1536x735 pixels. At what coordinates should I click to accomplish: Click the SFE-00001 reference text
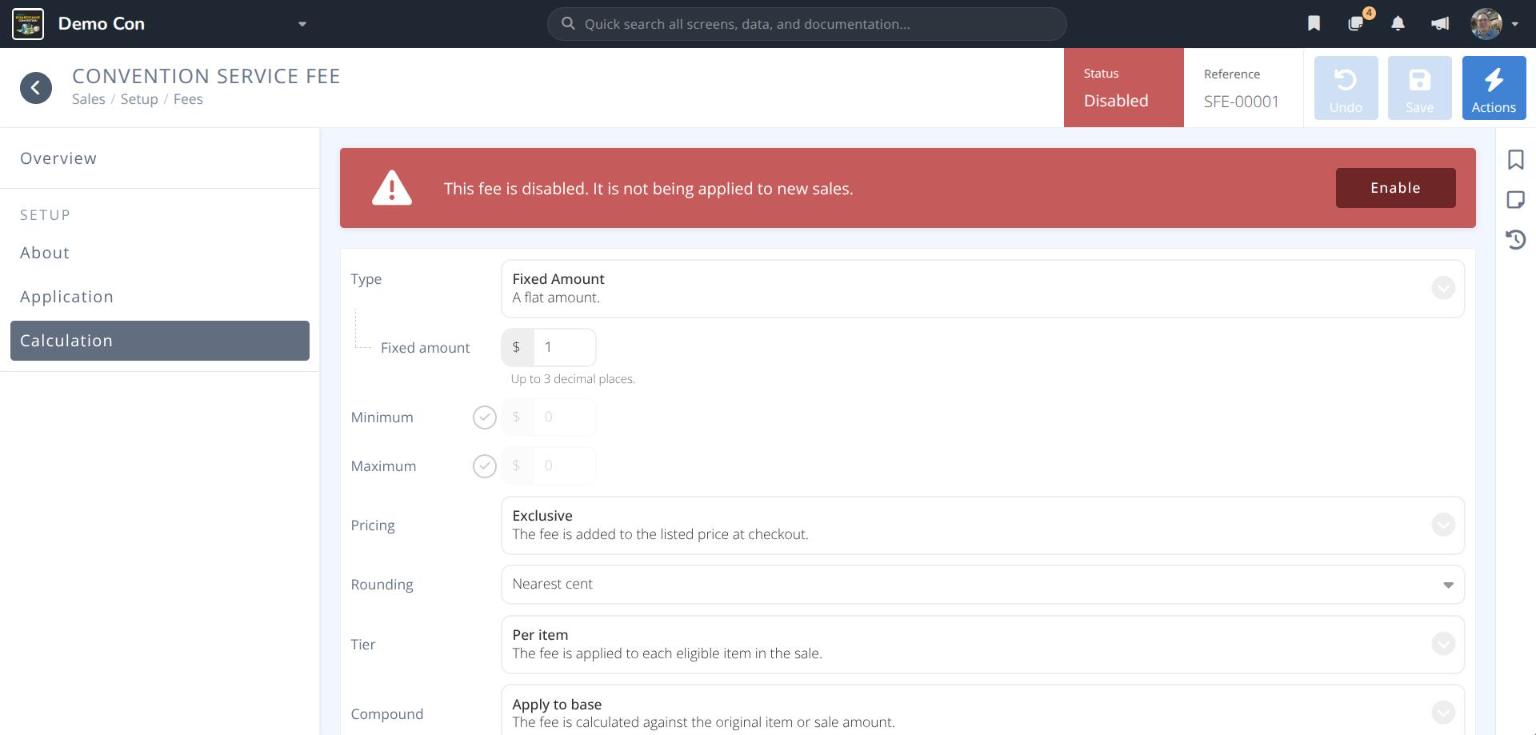(1241, 101)
